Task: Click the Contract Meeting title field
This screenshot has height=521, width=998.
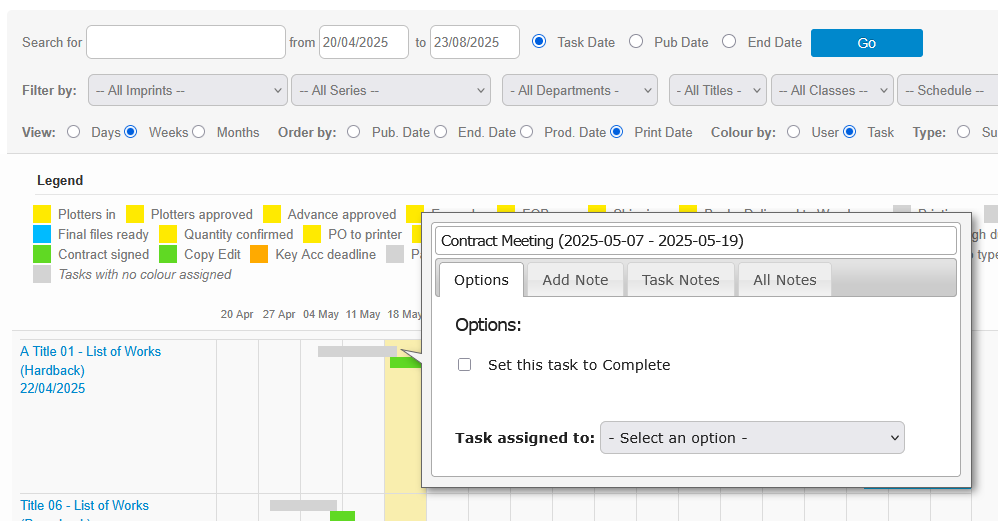Action: pyautogui.click(x=696, y=241)
